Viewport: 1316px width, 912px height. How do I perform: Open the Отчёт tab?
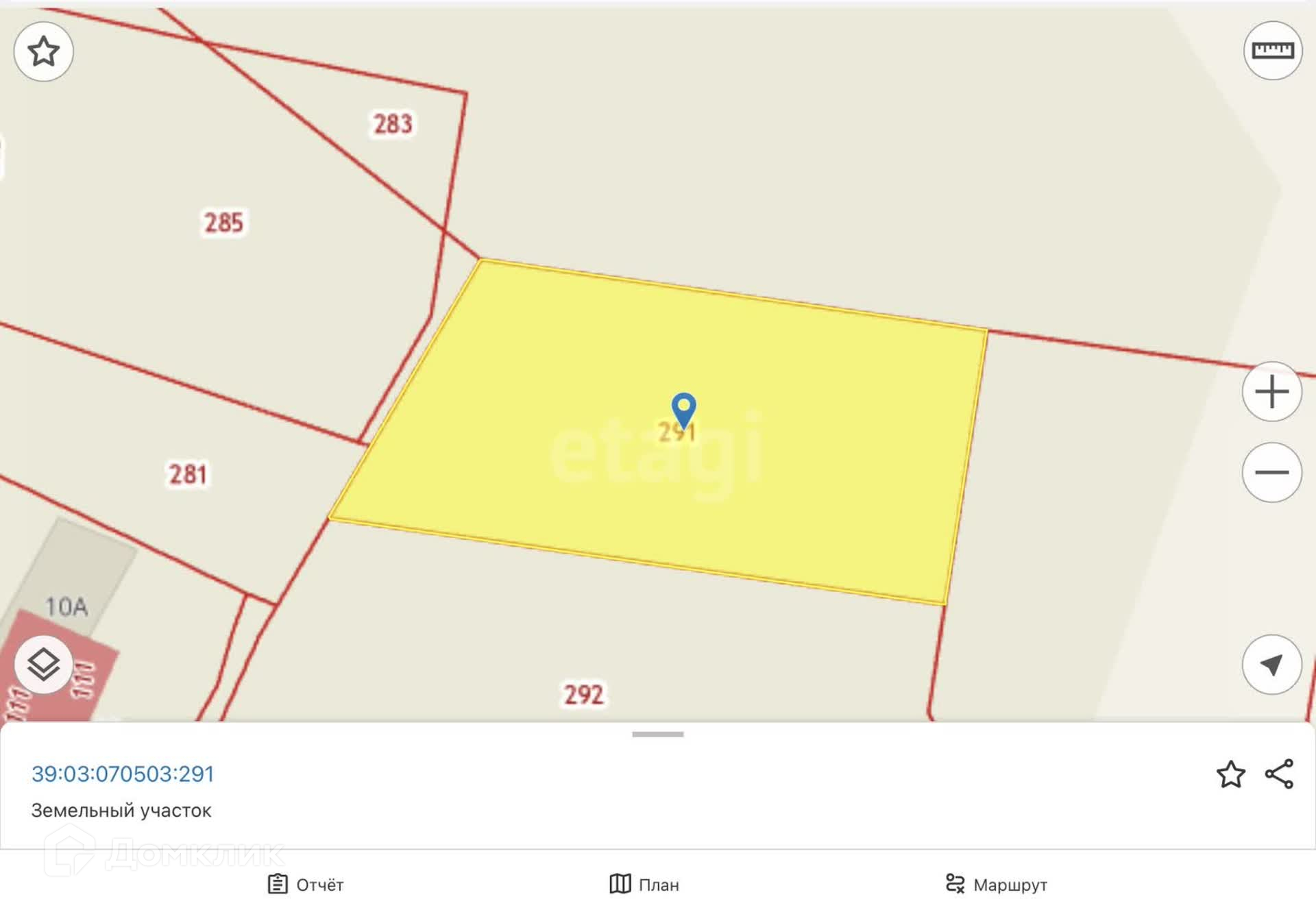306,885
